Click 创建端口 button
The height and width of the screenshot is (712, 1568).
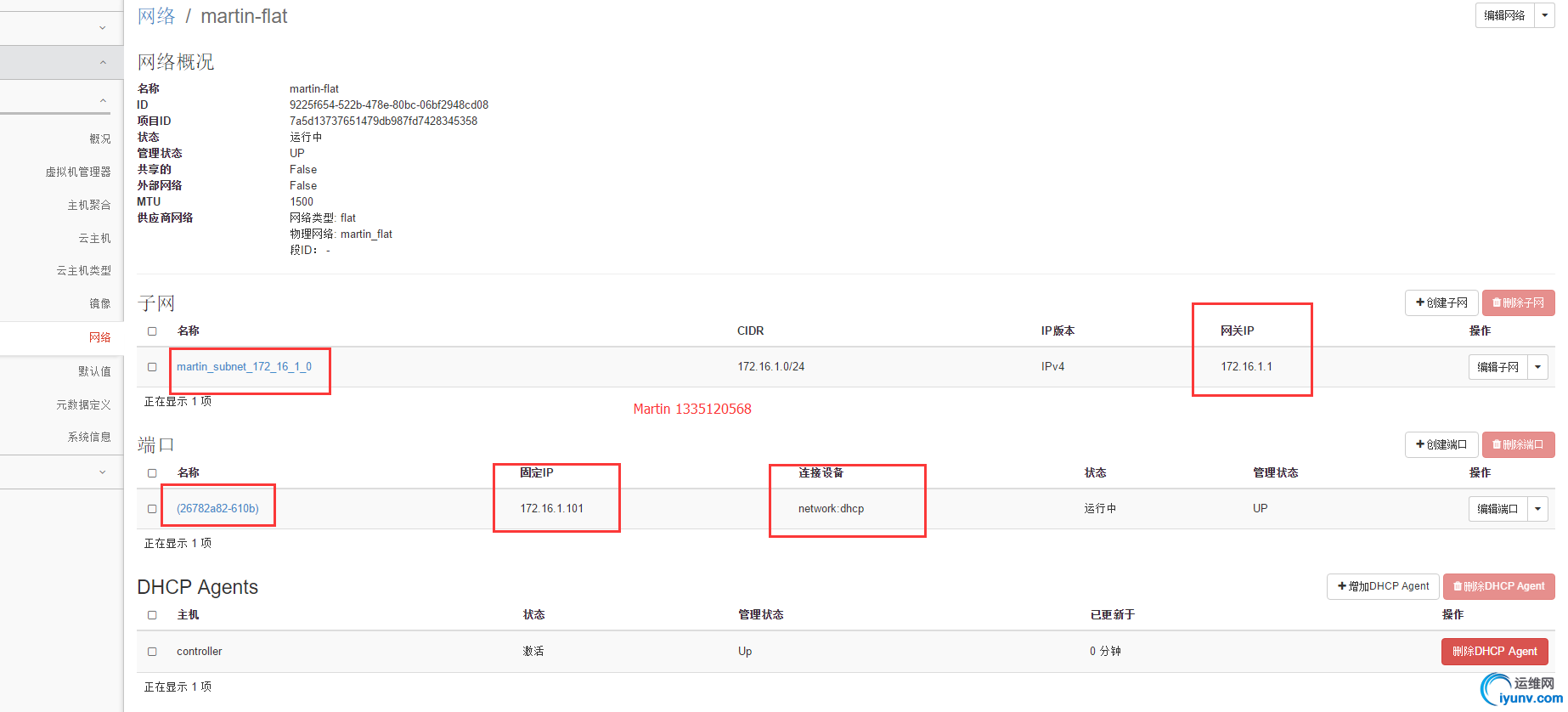[x=1441, y=444]
